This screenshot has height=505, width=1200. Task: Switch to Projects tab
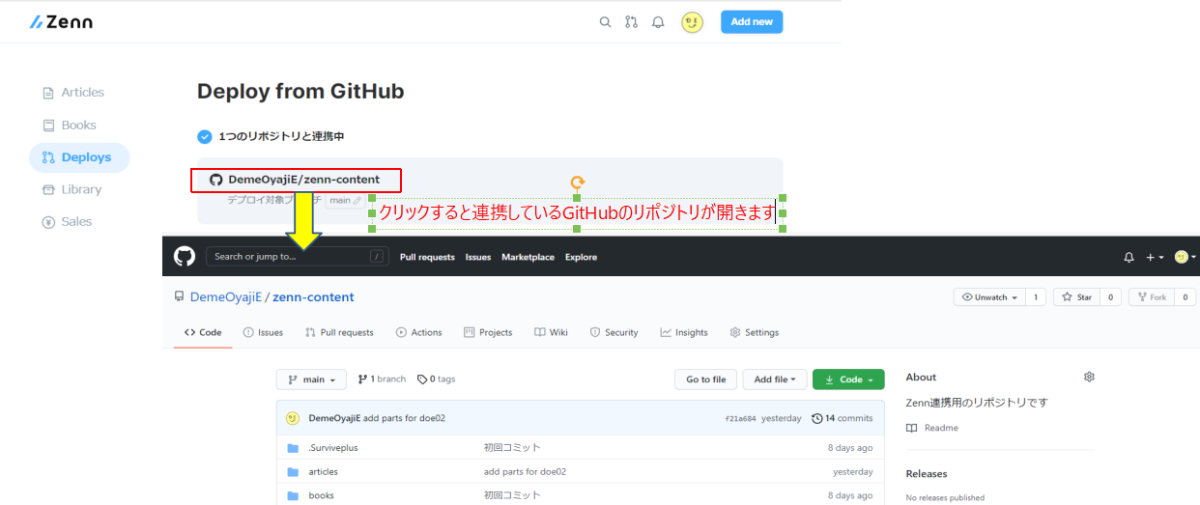click(487, 332)
